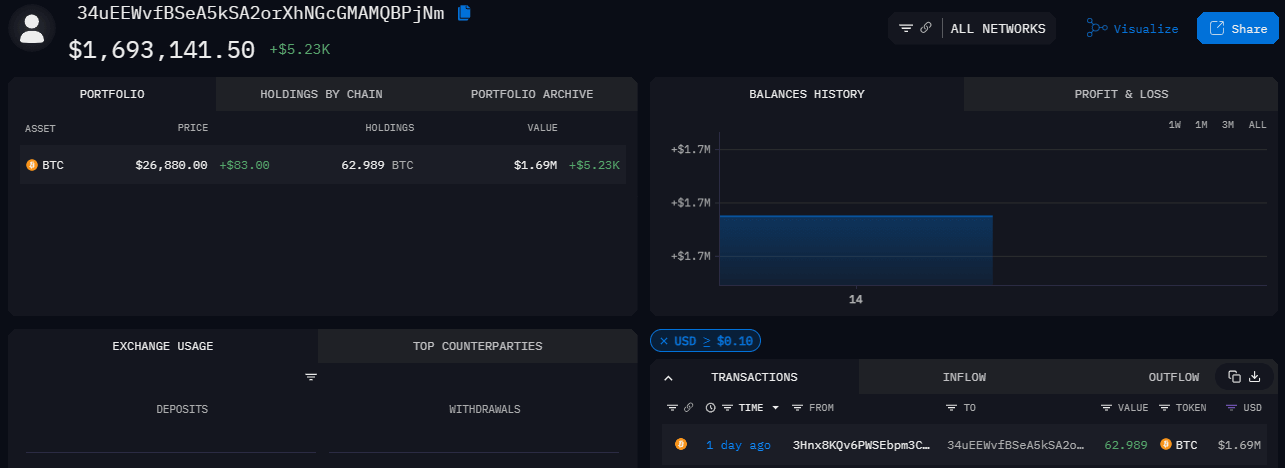Click chain link icon beside ALL NETWORKS
This screenshot has width=1285, height=468.
[926, 28]
